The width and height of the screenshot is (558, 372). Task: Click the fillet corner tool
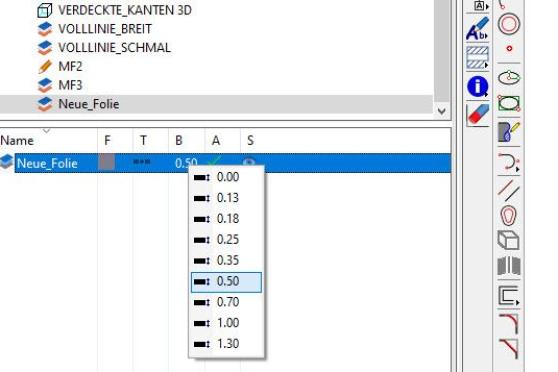click(x=509, y=323)
